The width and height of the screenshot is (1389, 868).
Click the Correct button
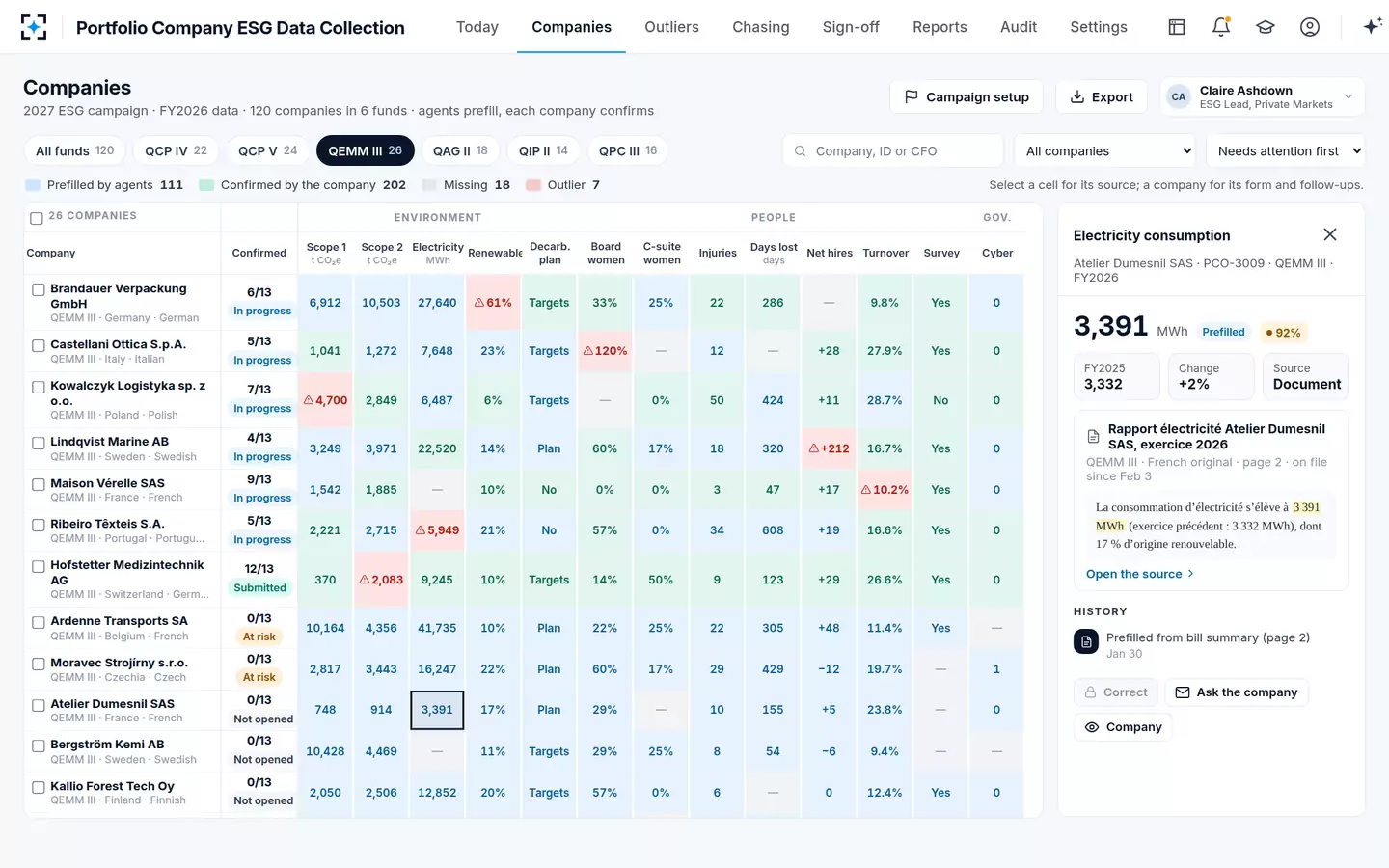pyautogui.click(x=1115, y=692)
